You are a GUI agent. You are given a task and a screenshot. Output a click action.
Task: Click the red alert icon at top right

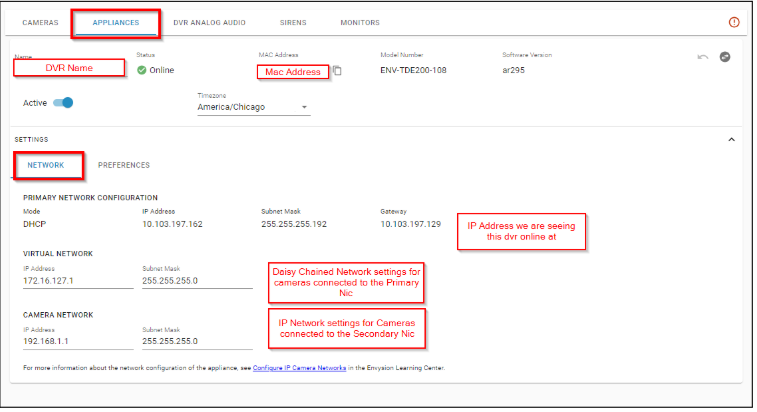[x=735, y=22]
